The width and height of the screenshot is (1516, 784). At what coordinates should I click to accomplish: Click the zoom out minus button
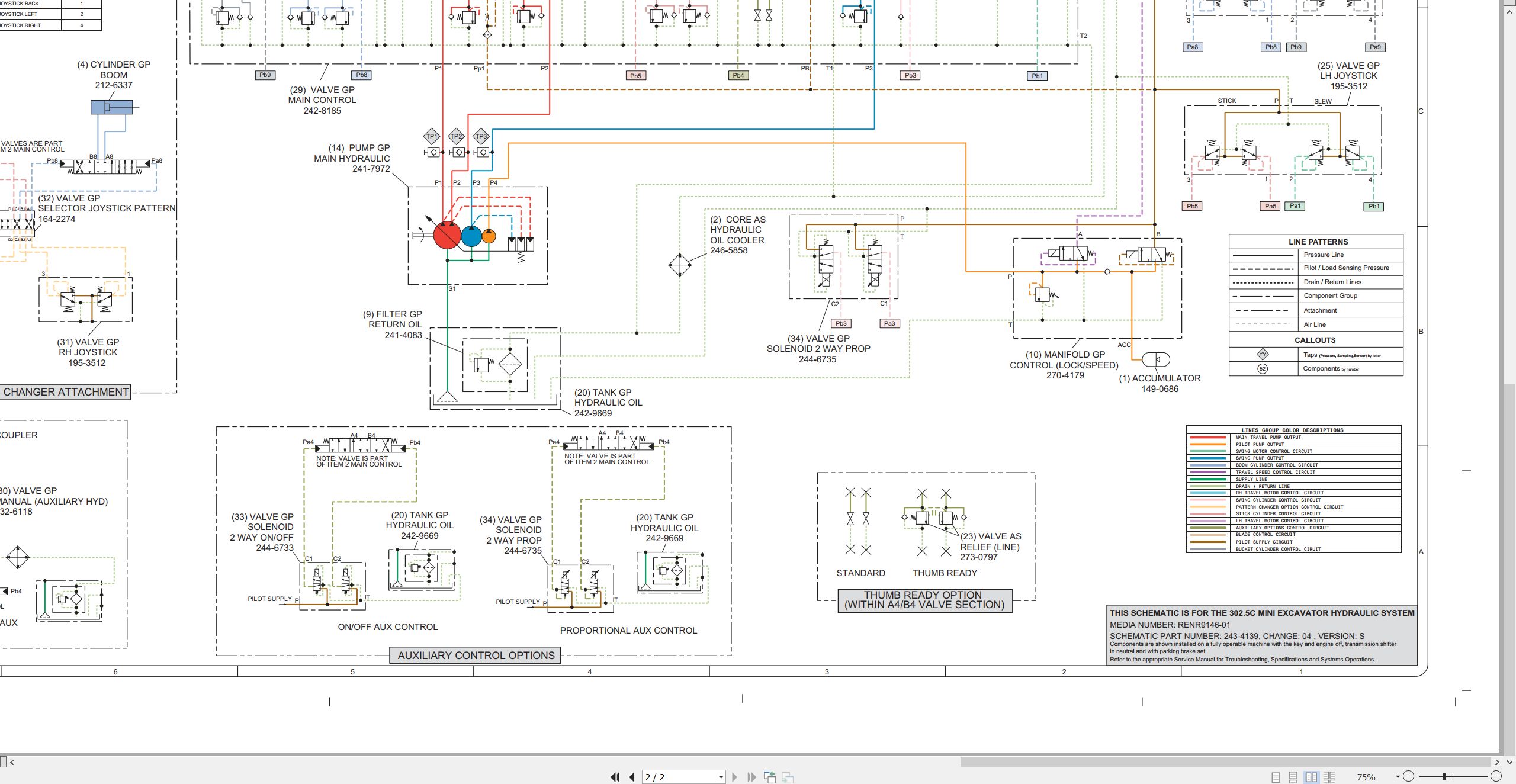(x=1409, y=776)
